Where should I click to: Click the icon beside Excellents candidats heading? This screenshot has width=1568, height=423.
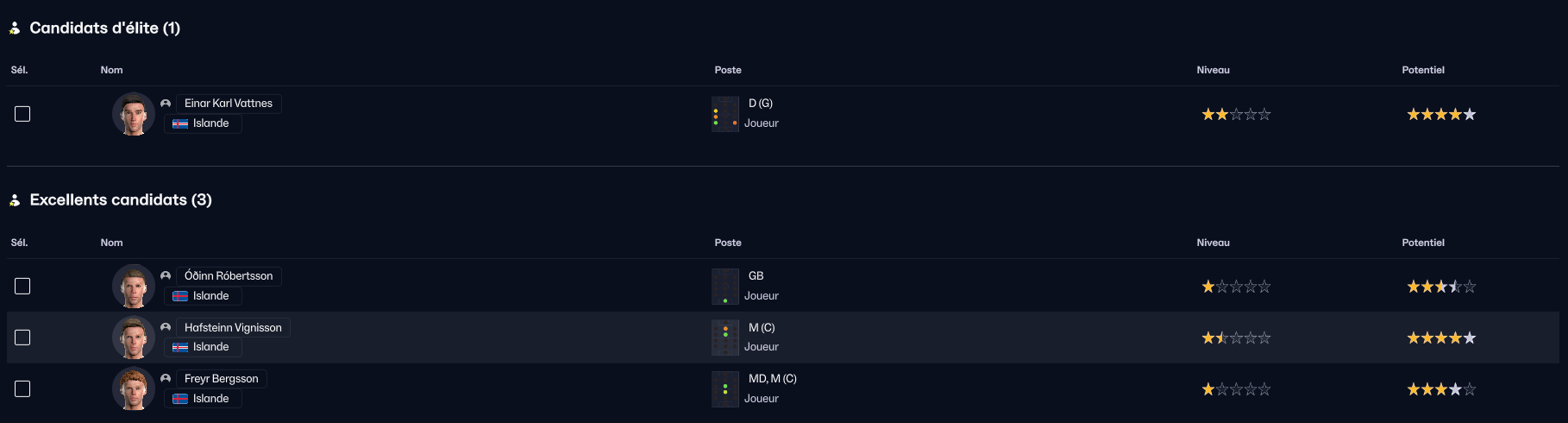tap(15, 200)
